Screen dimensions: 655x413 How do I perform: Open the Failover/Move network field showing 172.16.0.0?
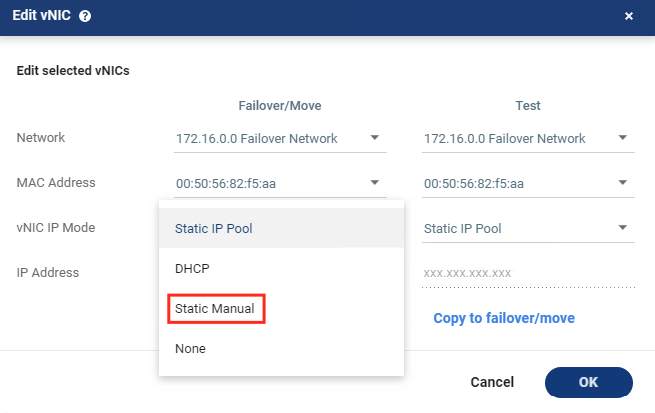[270, 138]
